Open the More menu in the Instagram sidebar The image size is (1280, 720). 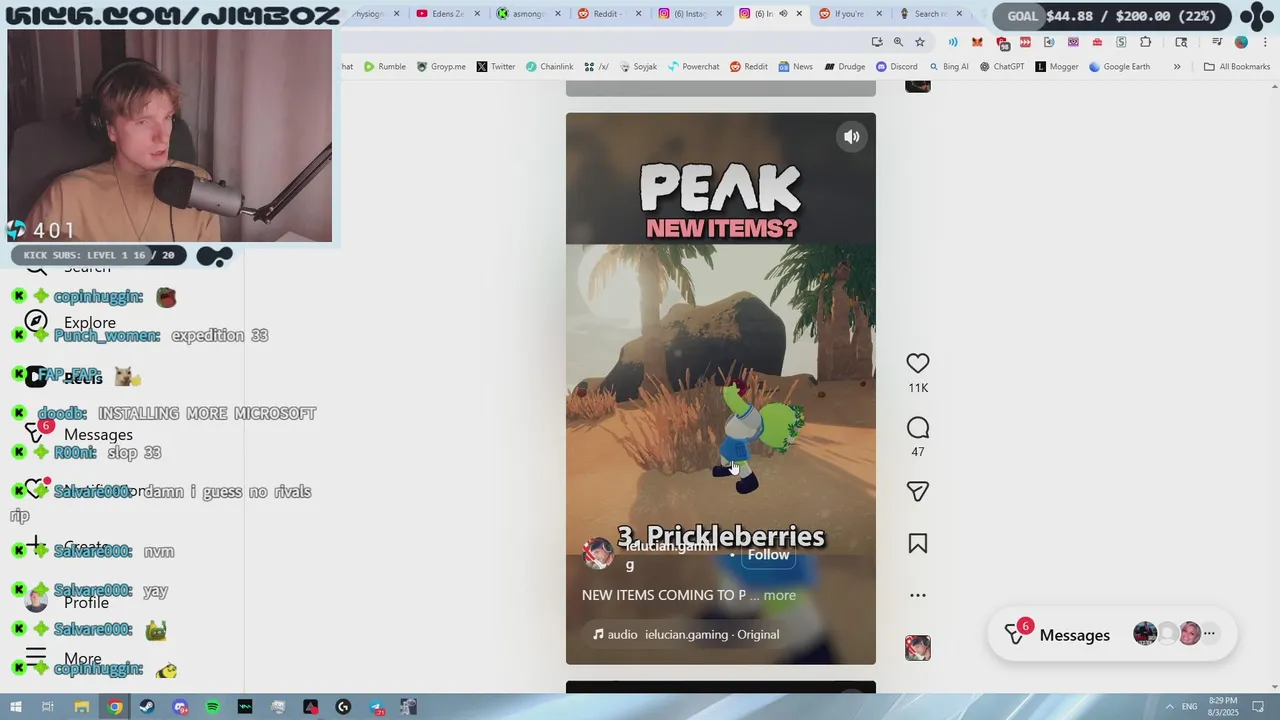64,658
